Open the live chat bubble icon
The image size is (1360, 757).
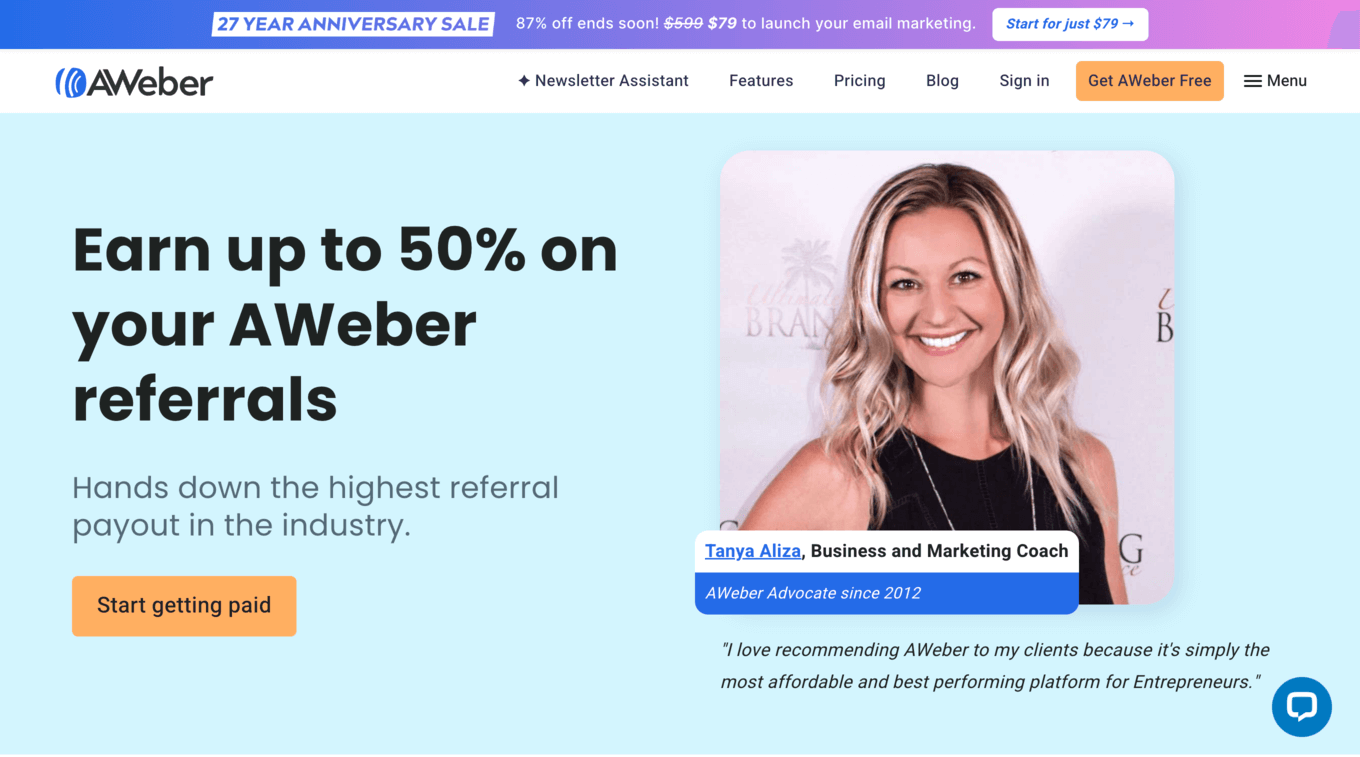click(1301, 707)
